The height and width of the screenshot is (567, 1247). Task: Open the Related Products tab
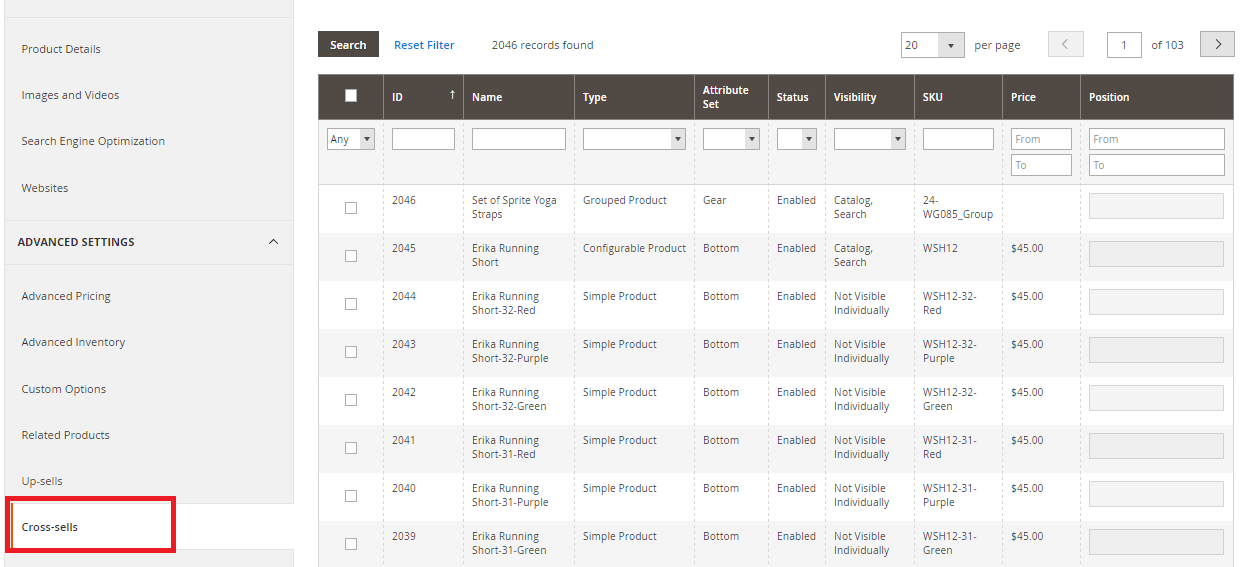66,435
